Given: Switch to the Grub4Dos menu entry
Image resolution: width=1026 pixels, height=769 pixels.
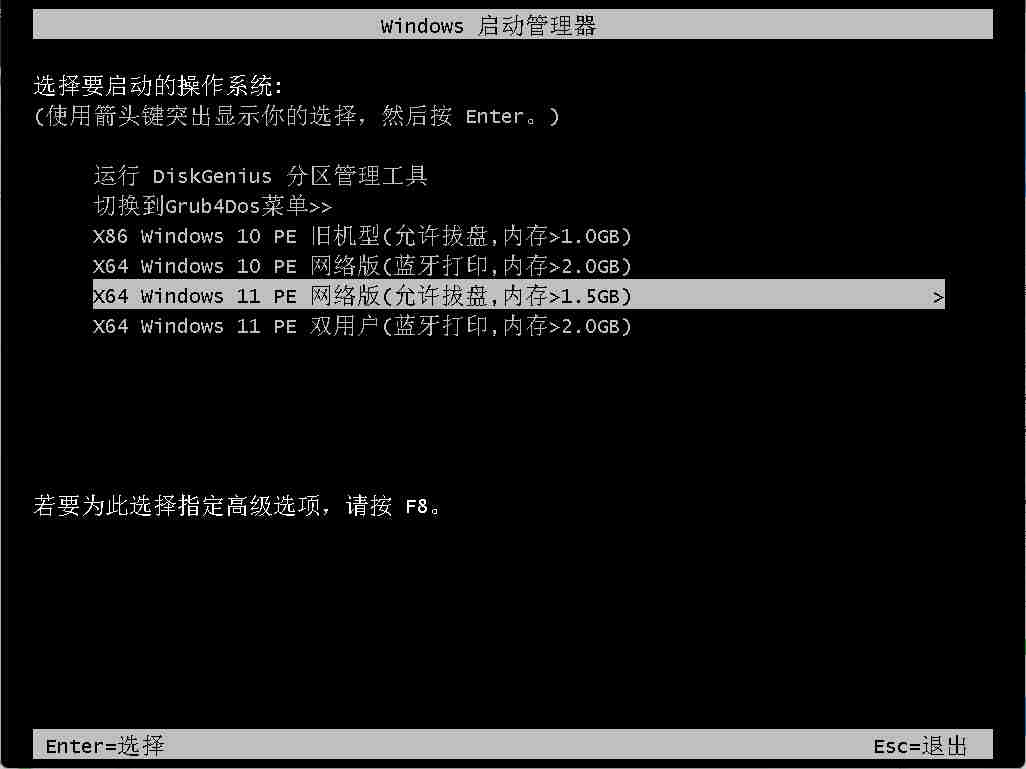Looking at the screenshot, I should (x=213, y=206).
